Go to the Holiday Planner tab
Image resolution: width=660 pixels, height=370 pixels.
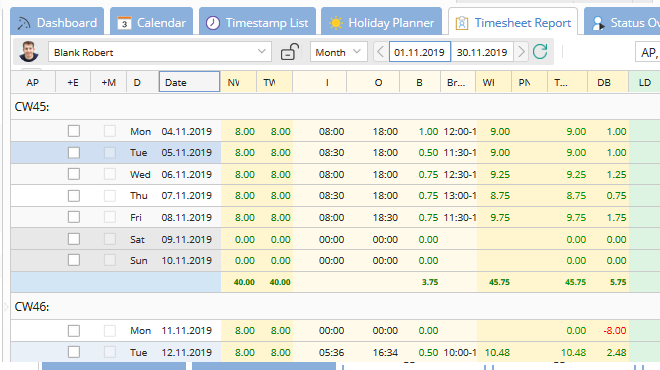[381, 22]
